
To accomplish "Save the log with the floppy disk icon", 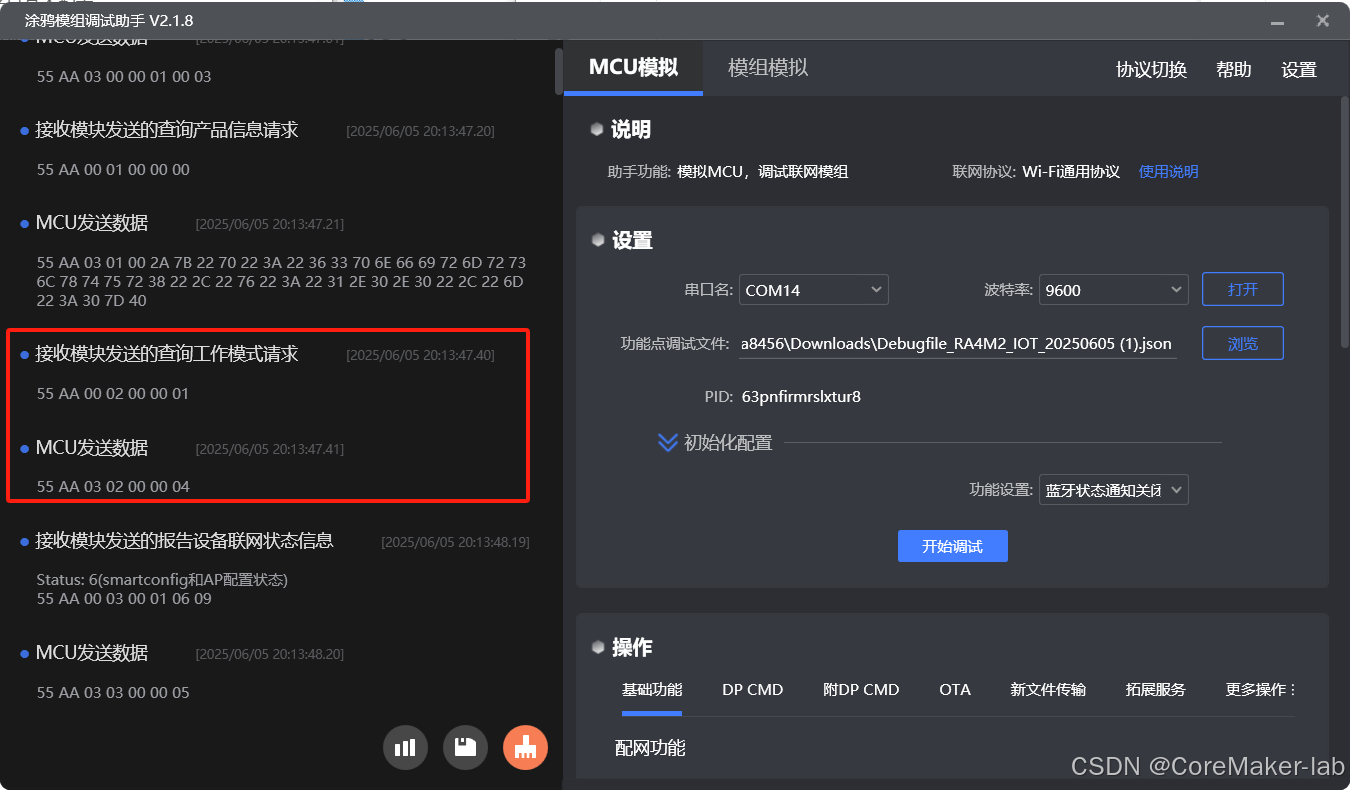I will click(465, 747).
